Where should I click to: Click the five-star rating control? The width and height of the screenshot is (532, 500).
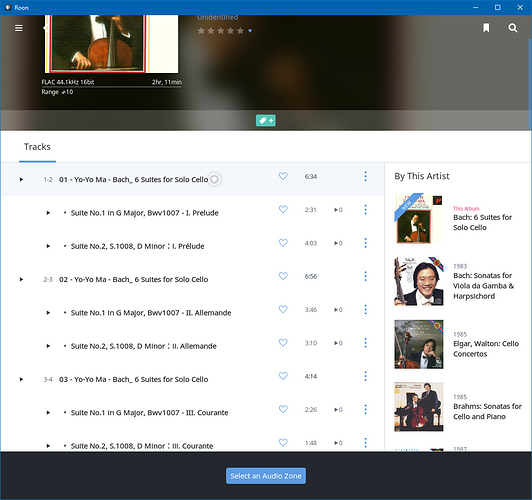(x=221, y=31)
